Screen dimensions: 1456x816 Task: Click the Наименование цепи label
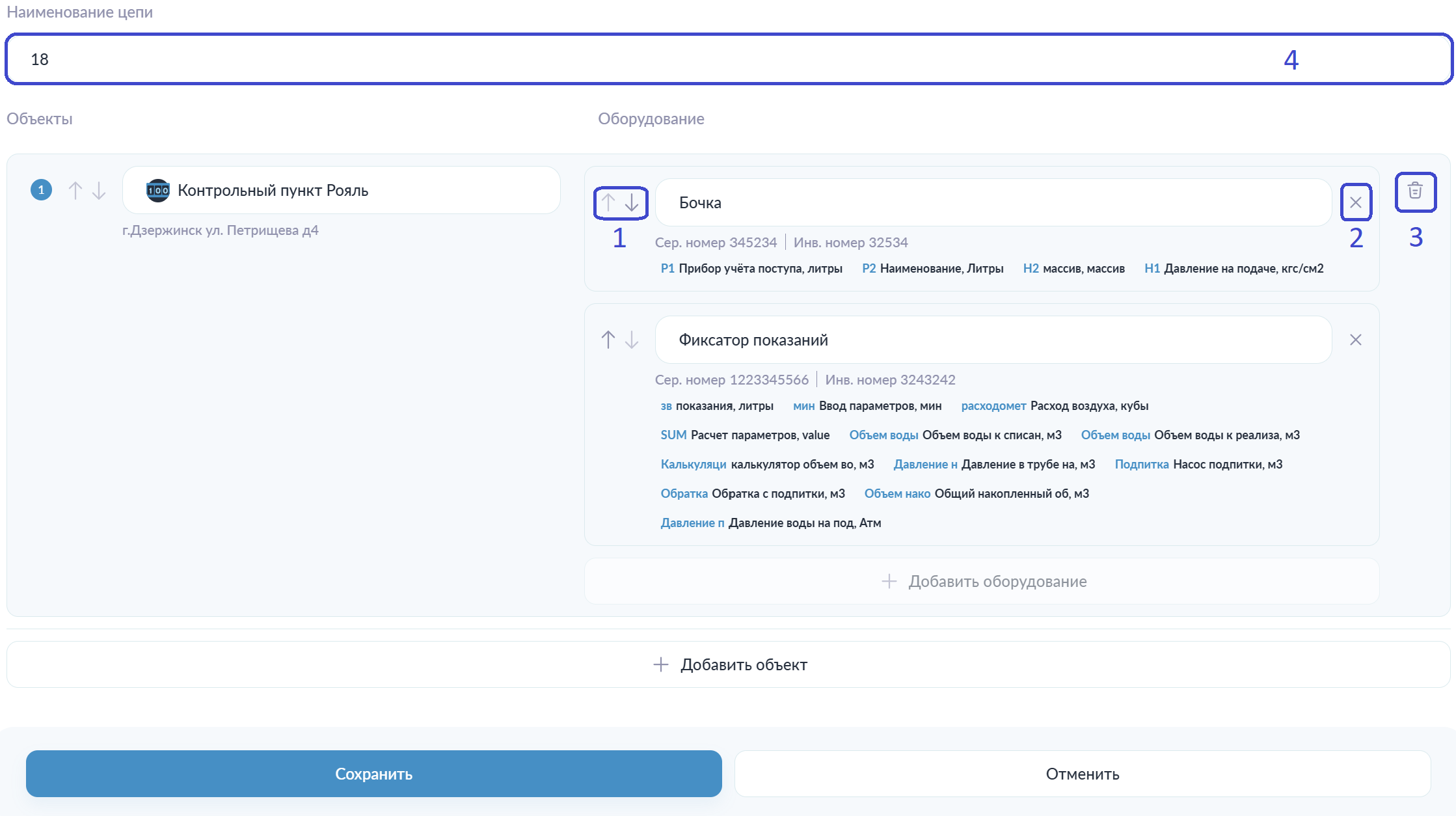(x=79, y=12)
